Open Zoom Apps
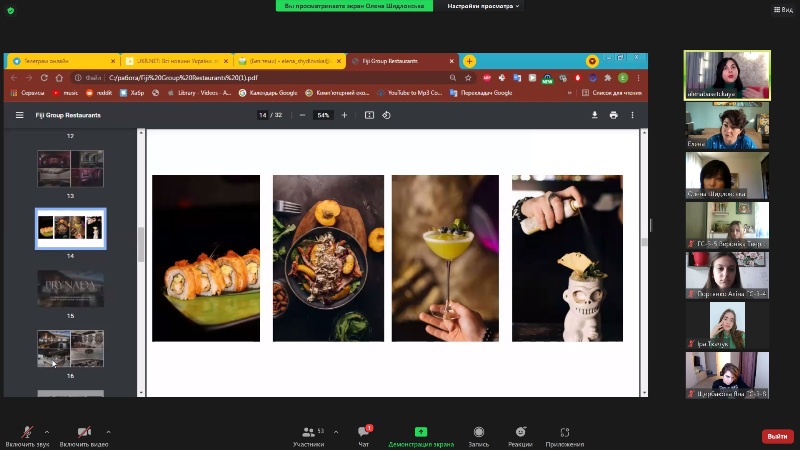 (565, 437)
